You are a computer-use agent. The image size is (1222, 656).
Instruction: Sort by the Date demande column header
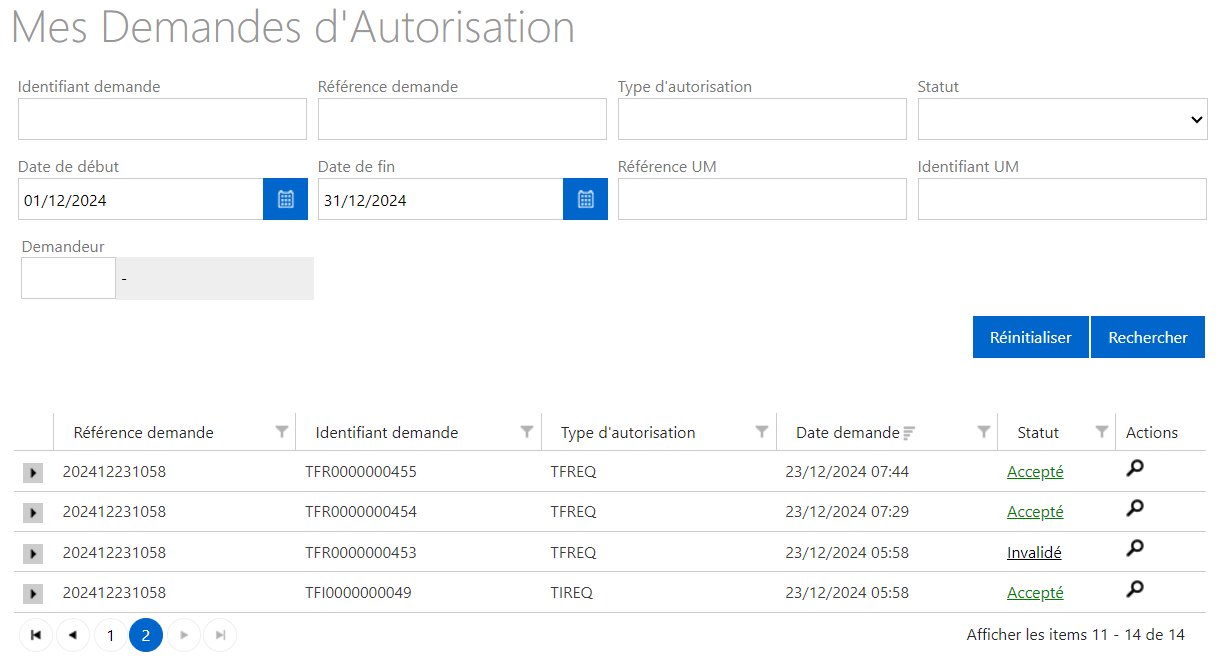pos(847,433)
